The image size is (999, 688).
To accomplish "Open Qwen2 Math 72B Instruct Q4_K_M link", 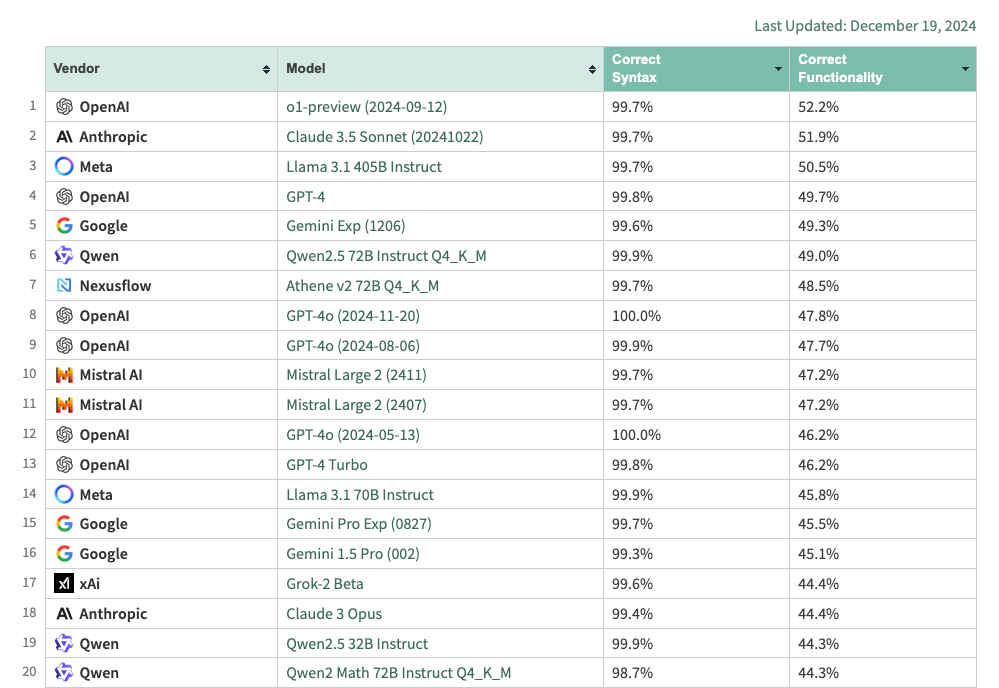I will (398, 673).
